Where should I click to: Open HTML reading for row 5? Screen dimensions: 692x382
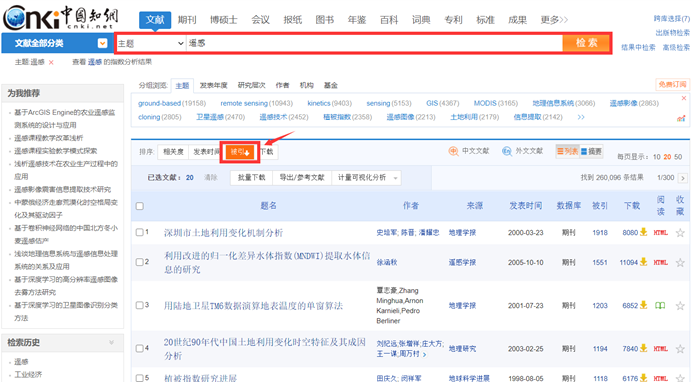tap(660, 378)
